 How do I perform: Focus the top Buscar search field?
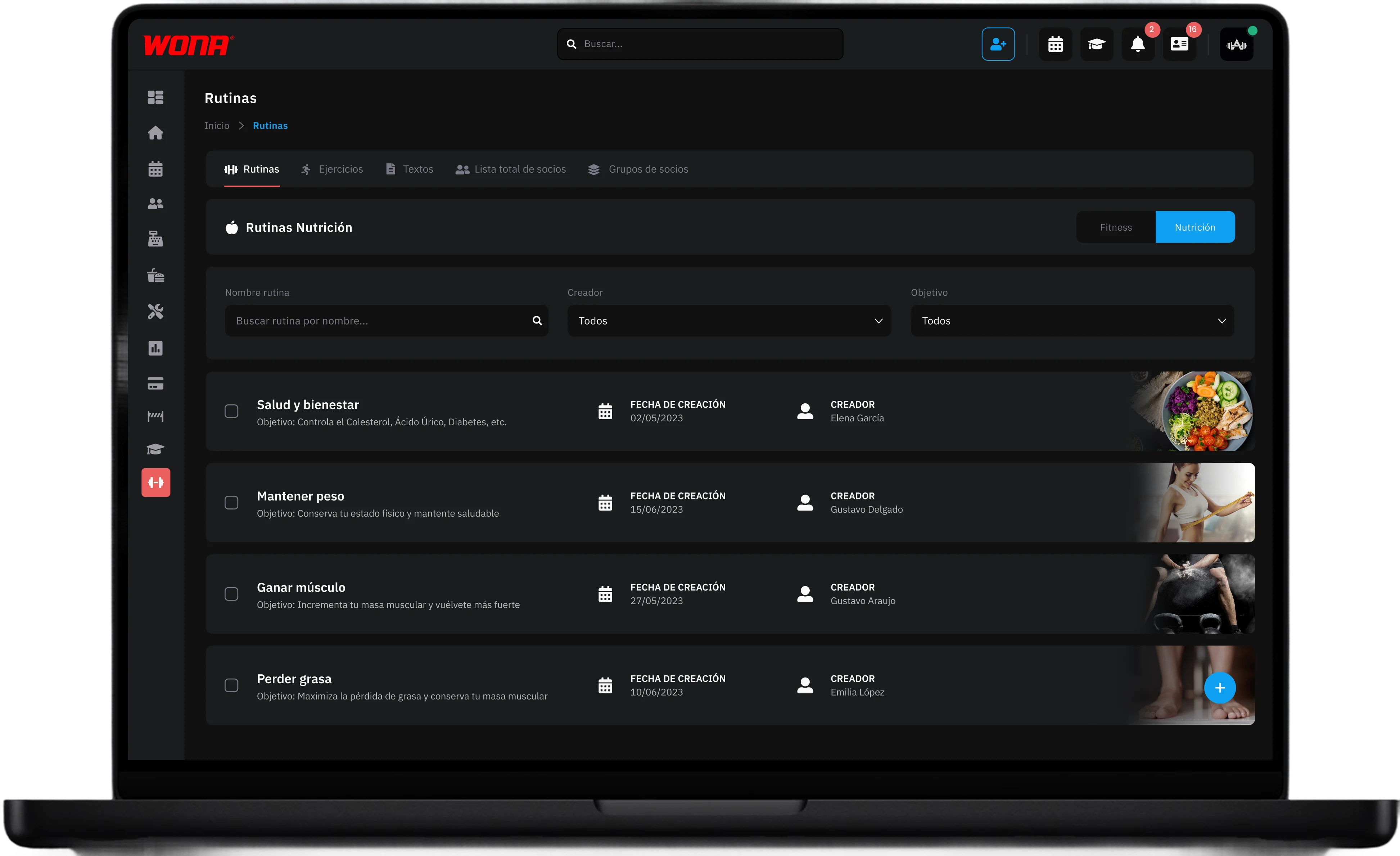click(700, 44)
